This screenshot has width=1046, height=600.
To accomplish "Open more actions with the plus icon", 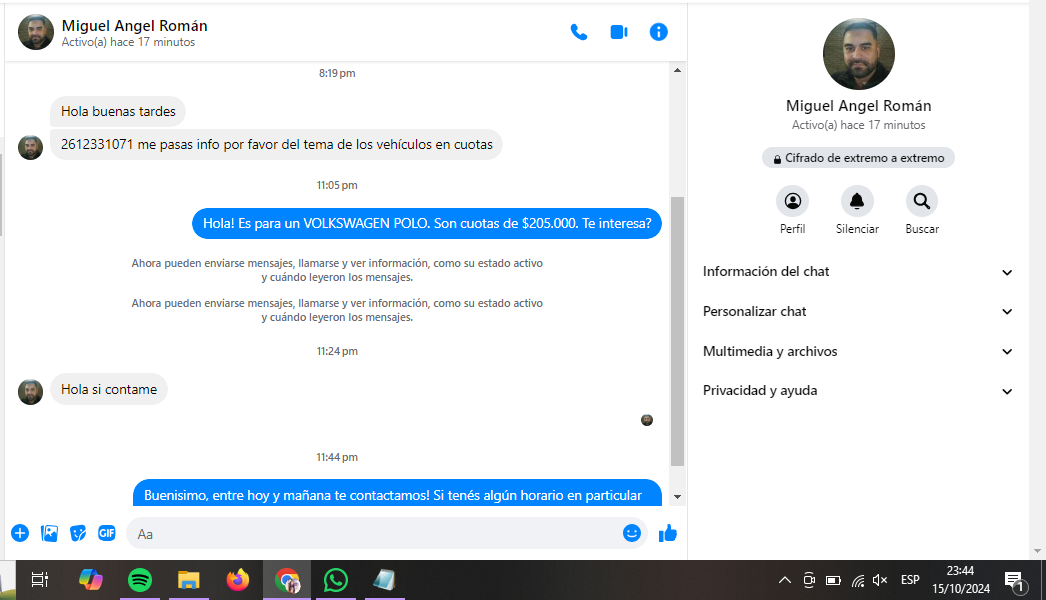I will 20,533.
